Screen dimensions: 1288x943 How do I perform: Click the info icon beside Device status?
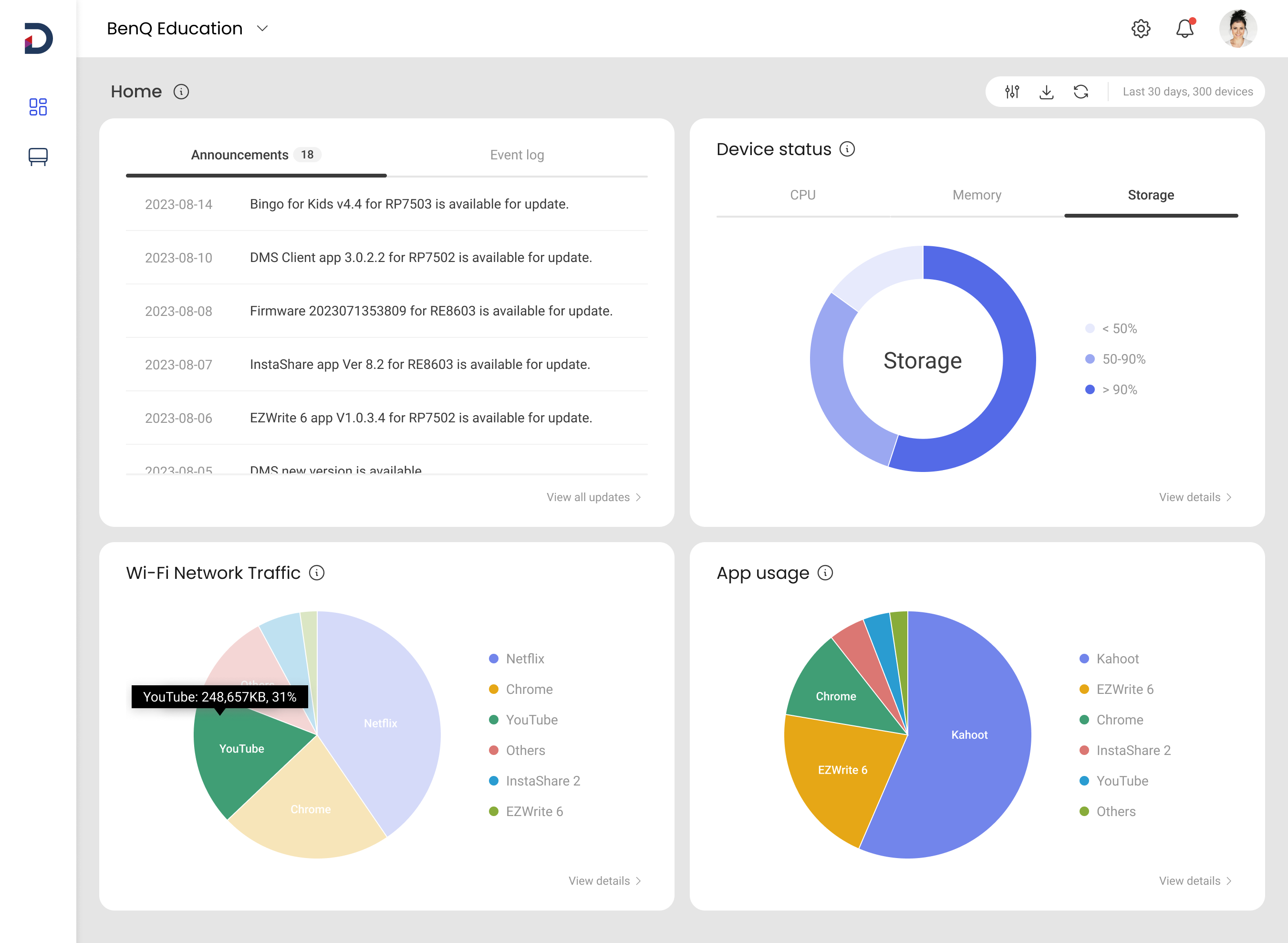click(x=847, y=149)
